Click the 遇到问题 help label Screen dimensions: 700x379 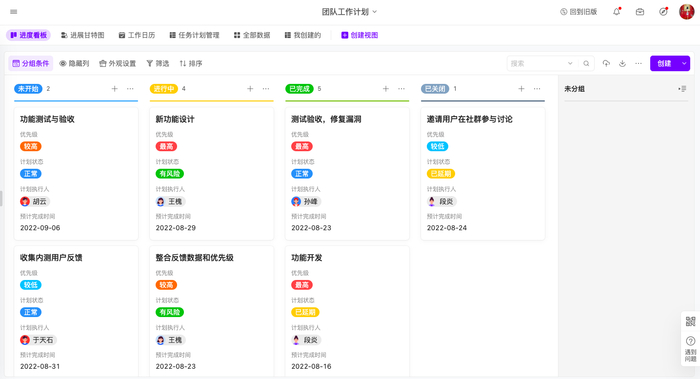click(690, 355)
